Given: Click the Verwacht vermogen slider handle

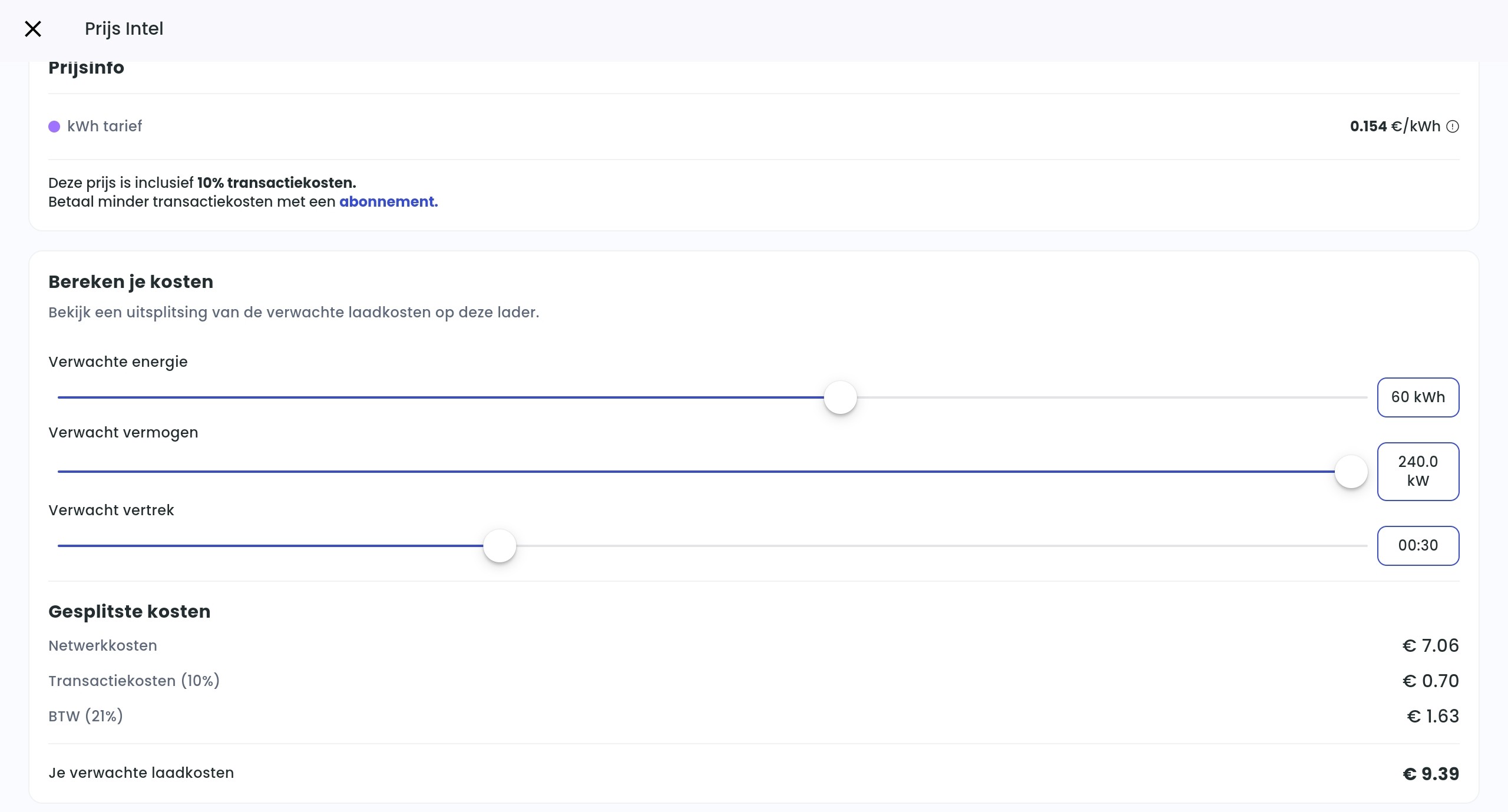Looking at the screenshot, I should pyautogui.click(x=1351, y=472).
